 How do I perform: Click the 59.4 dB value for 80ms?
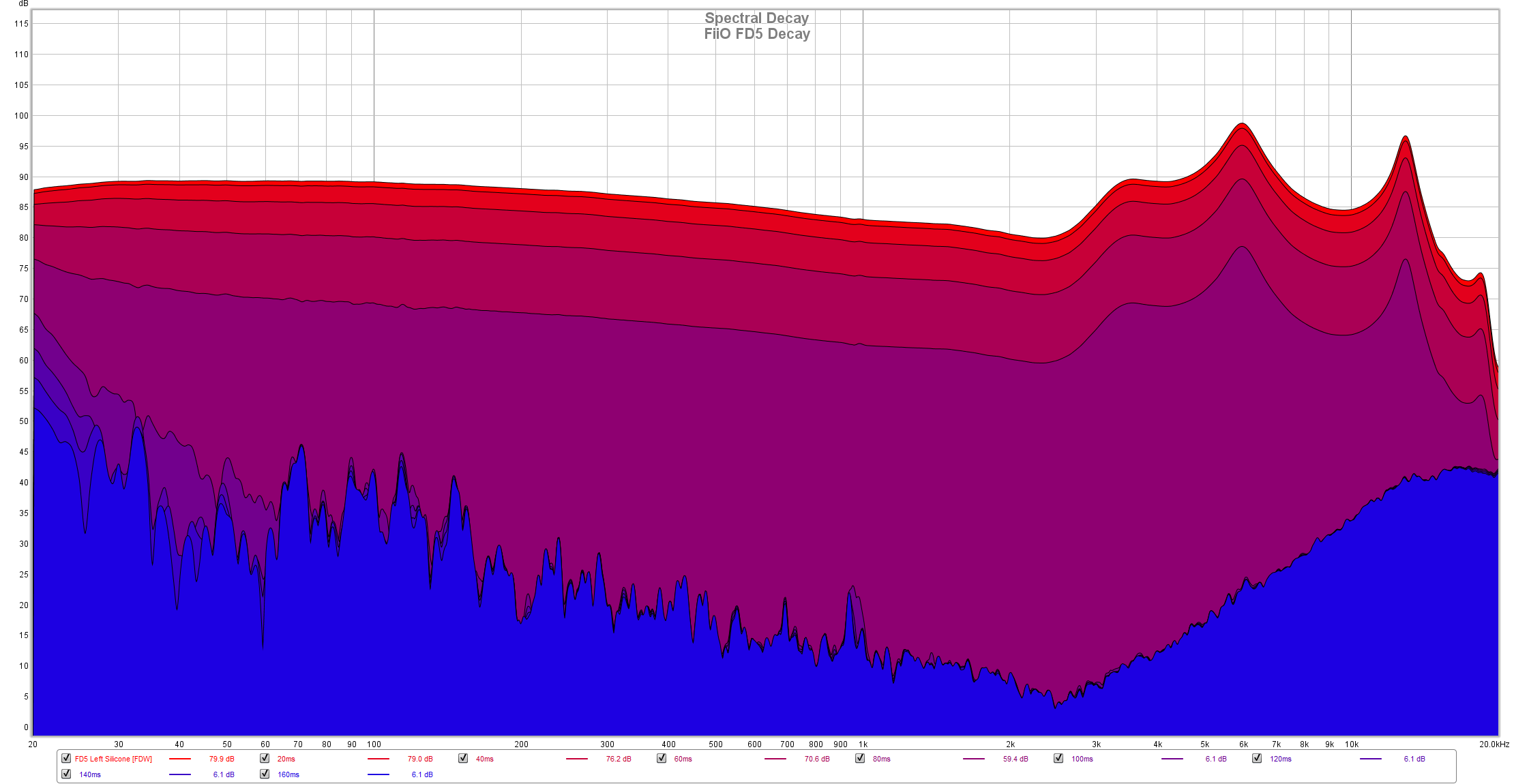coord(1015,759)
